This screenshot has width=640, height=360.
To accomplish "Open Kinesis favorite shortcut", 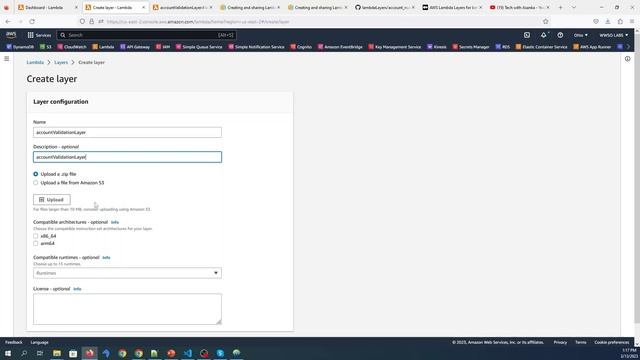I will point(437,47).
